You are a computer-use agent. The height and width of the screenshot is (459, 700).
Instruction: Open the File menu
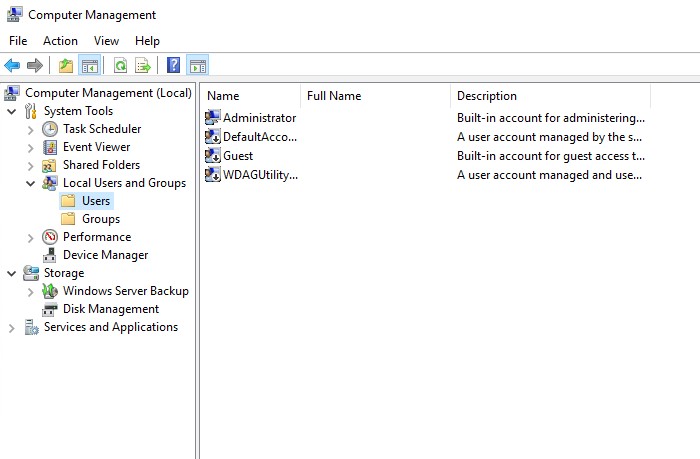pos(18,41)
